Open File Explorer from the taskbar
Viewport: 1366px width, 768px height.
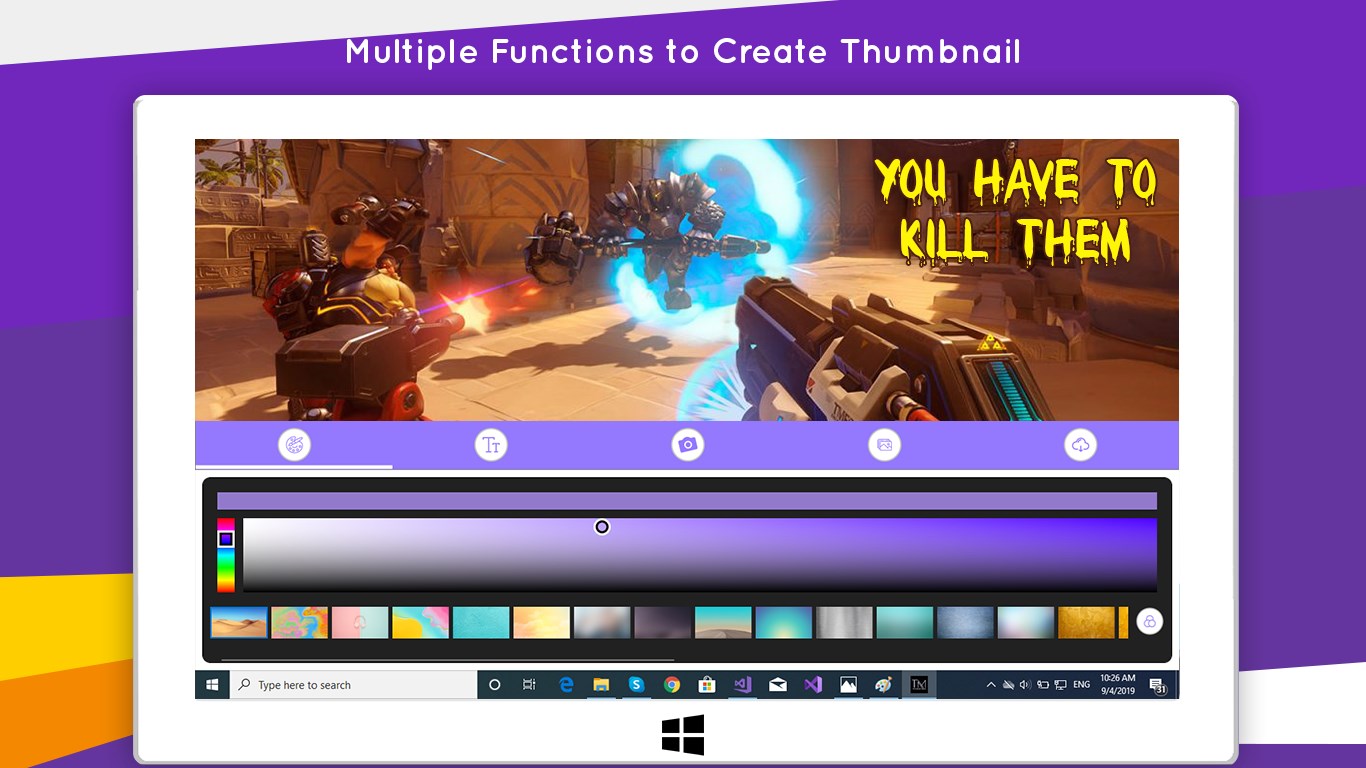[x=601, y=685]
